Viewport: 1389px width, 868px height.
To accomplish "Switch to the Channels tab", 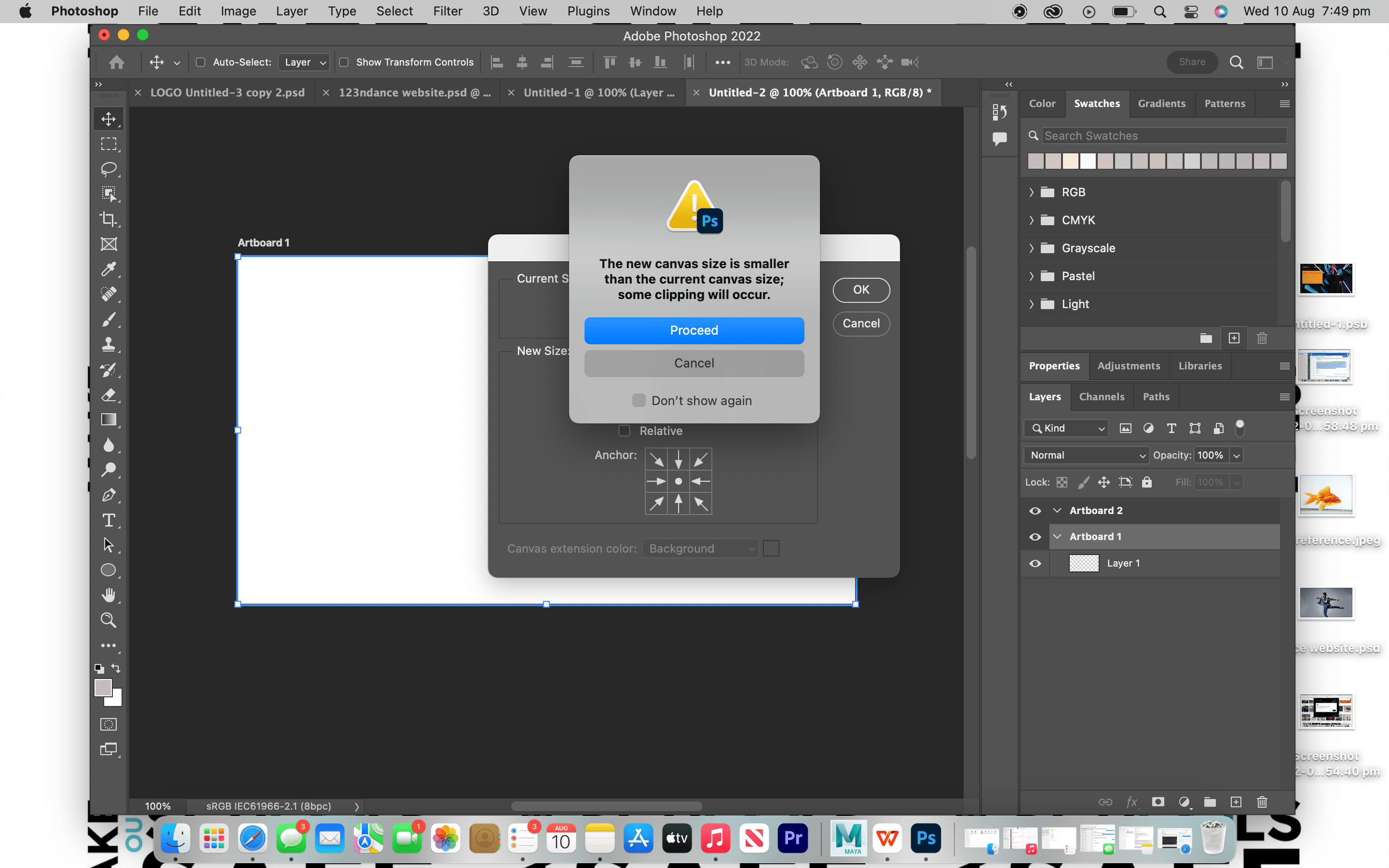I will [x=1102, y=396].
